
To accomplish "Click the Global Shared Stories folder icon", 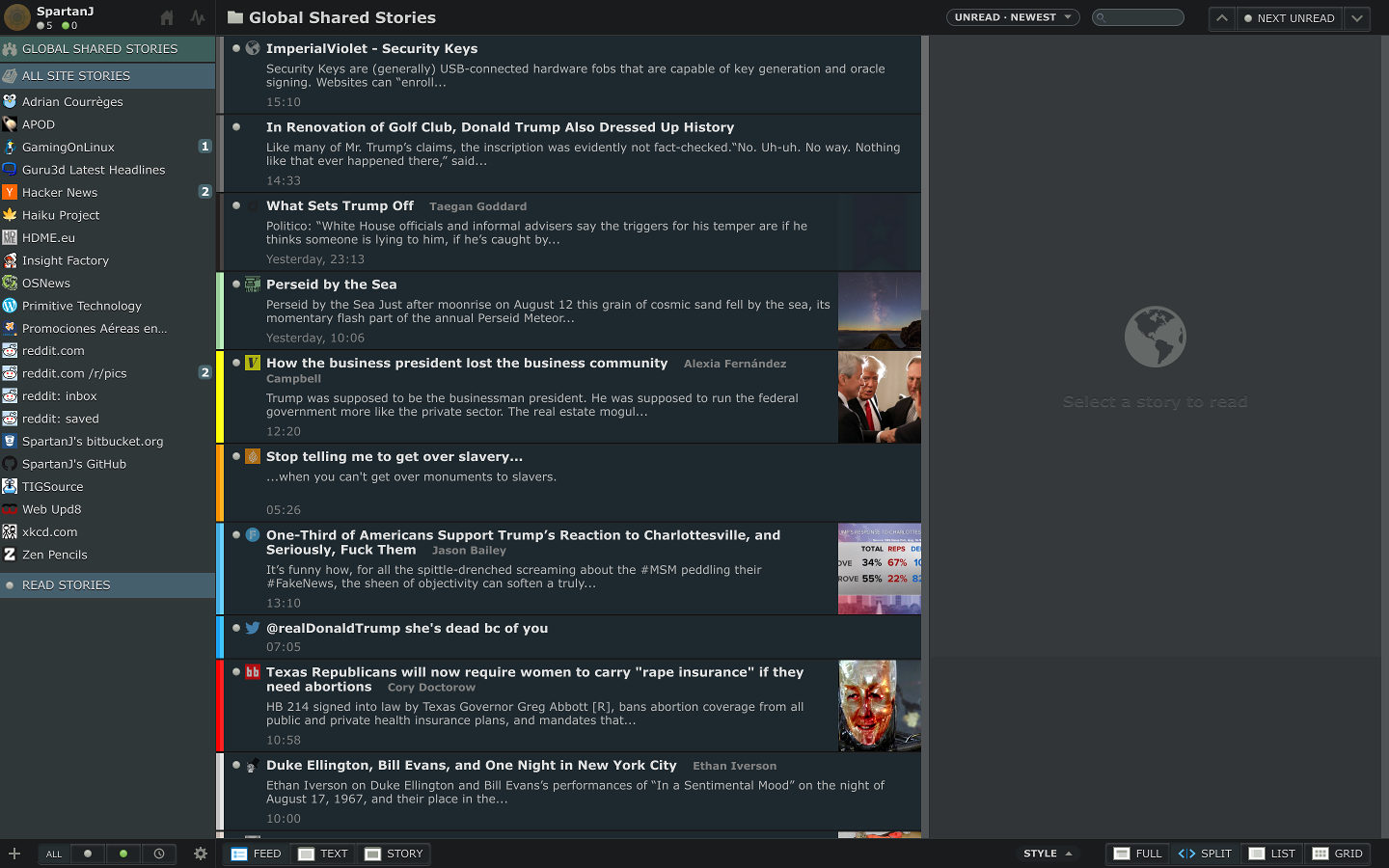I will tap(234, 17).
